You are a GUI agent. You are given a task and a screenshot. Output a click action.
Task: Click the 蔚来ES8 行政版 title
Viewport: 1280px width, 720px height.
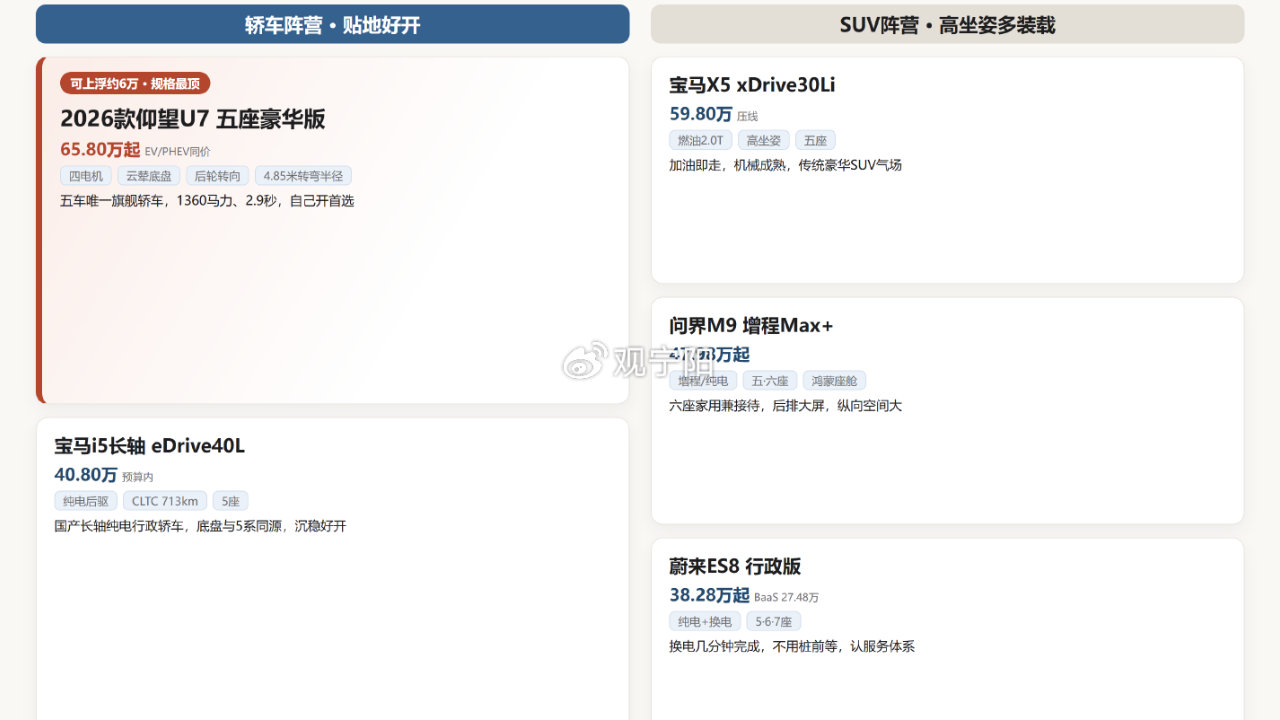pyautogui.click(x=735, y=567)
